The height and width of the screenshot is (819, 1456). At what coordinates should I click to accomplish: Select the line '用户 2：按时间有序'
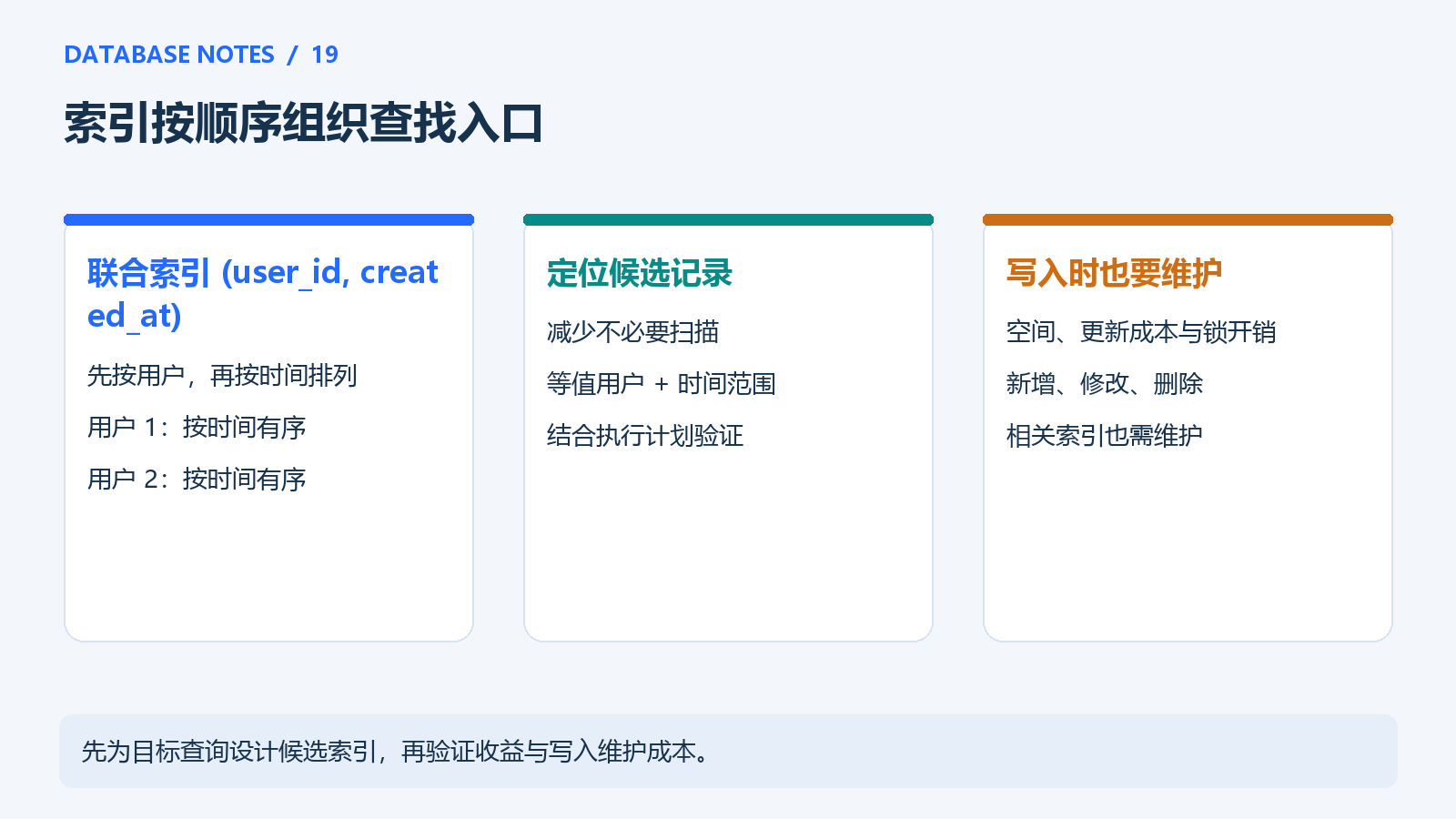197,479
